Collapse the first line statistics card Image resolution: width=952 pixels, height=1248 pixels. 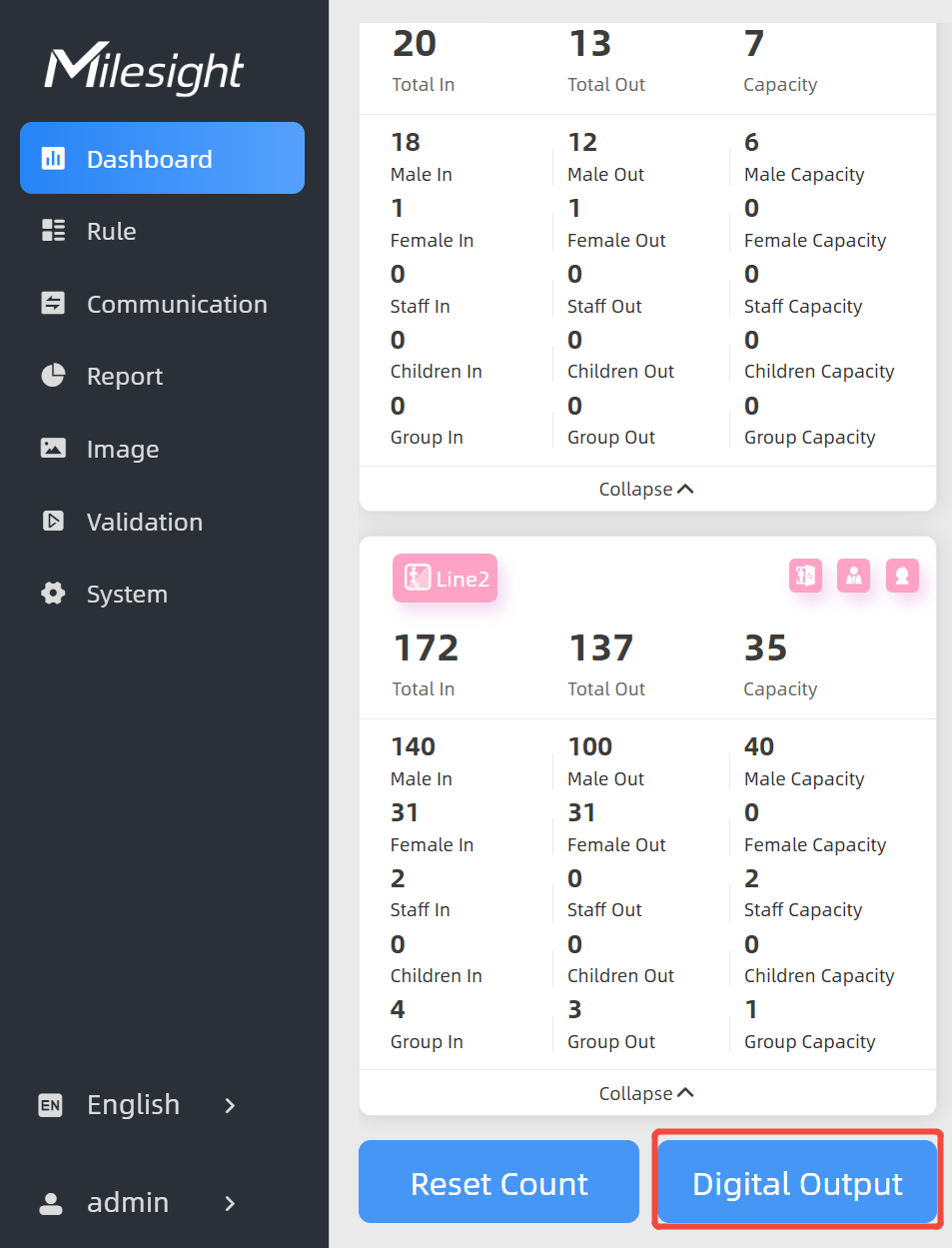646,489
